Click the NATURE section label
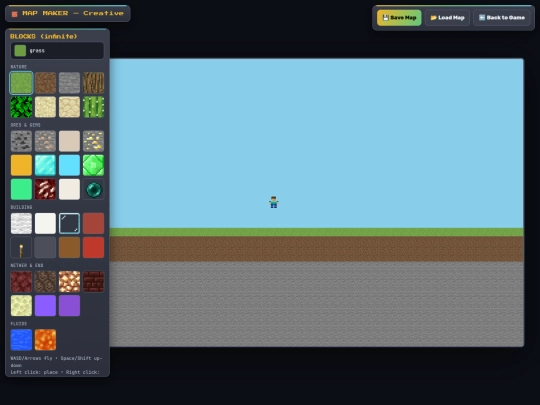The width and height of the screenshot is (540, 405). (19, 66)
